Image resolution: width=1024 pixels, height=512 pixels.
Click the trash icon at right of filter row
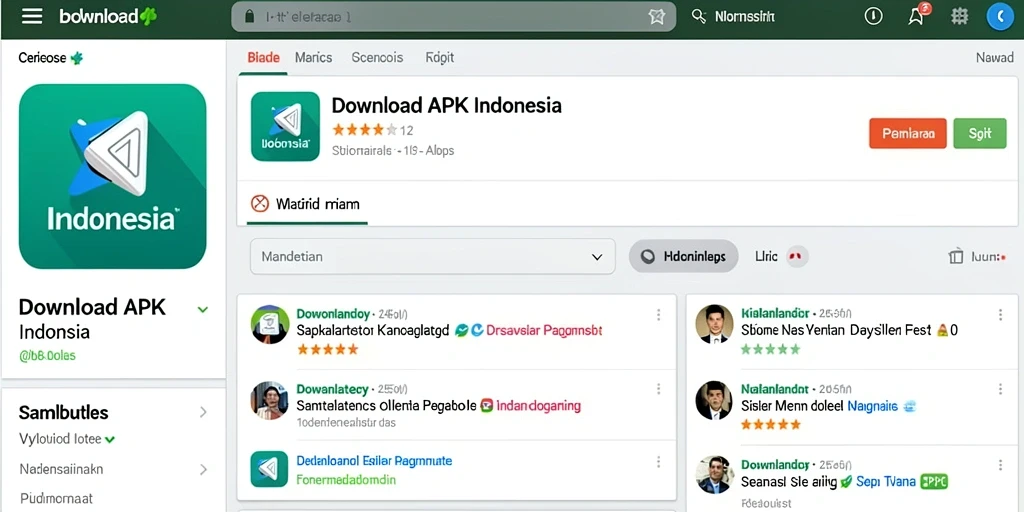(x=955, y=257)
